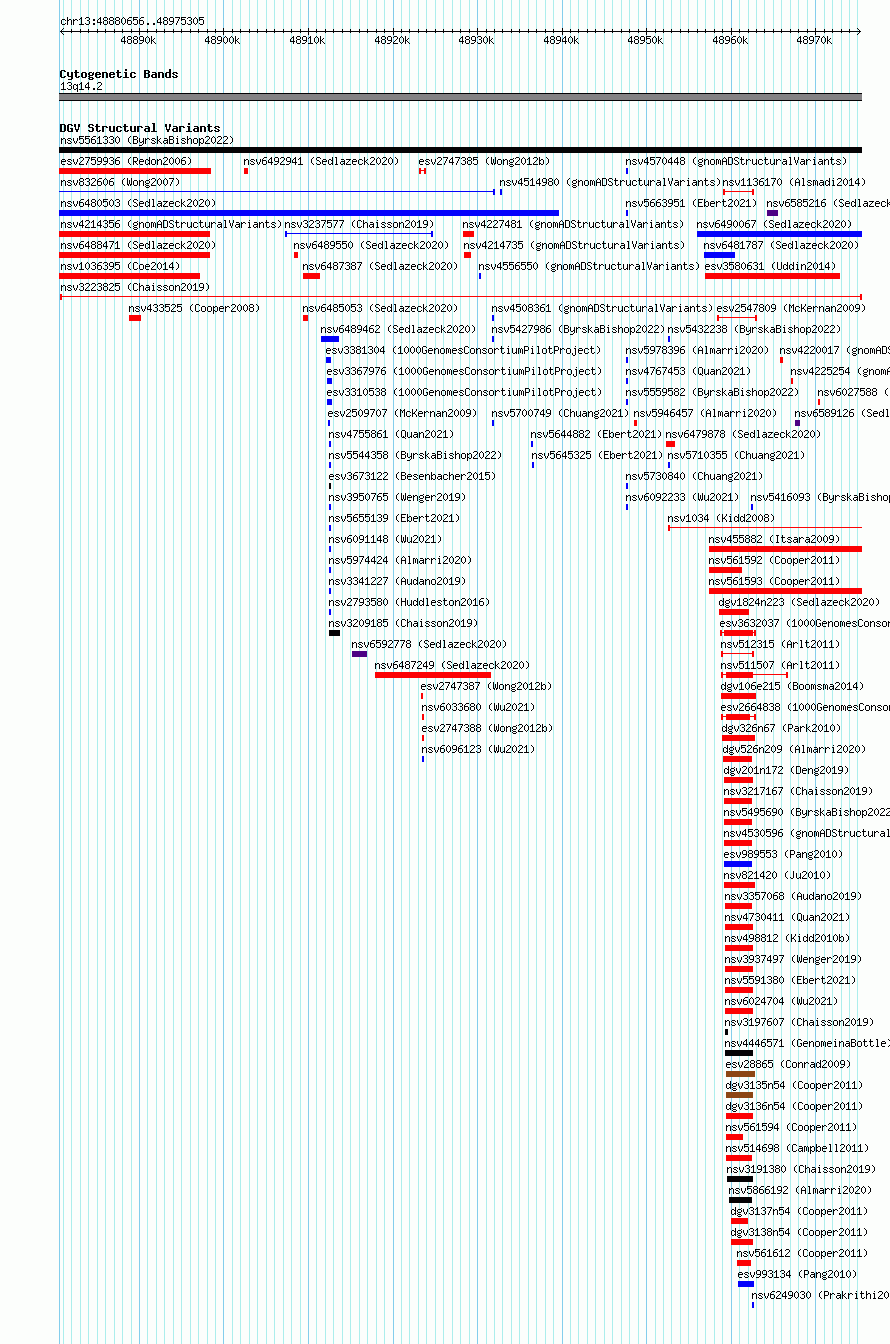Click nsv561612 (Cooper2011) label

click(x=802, y=1253)
